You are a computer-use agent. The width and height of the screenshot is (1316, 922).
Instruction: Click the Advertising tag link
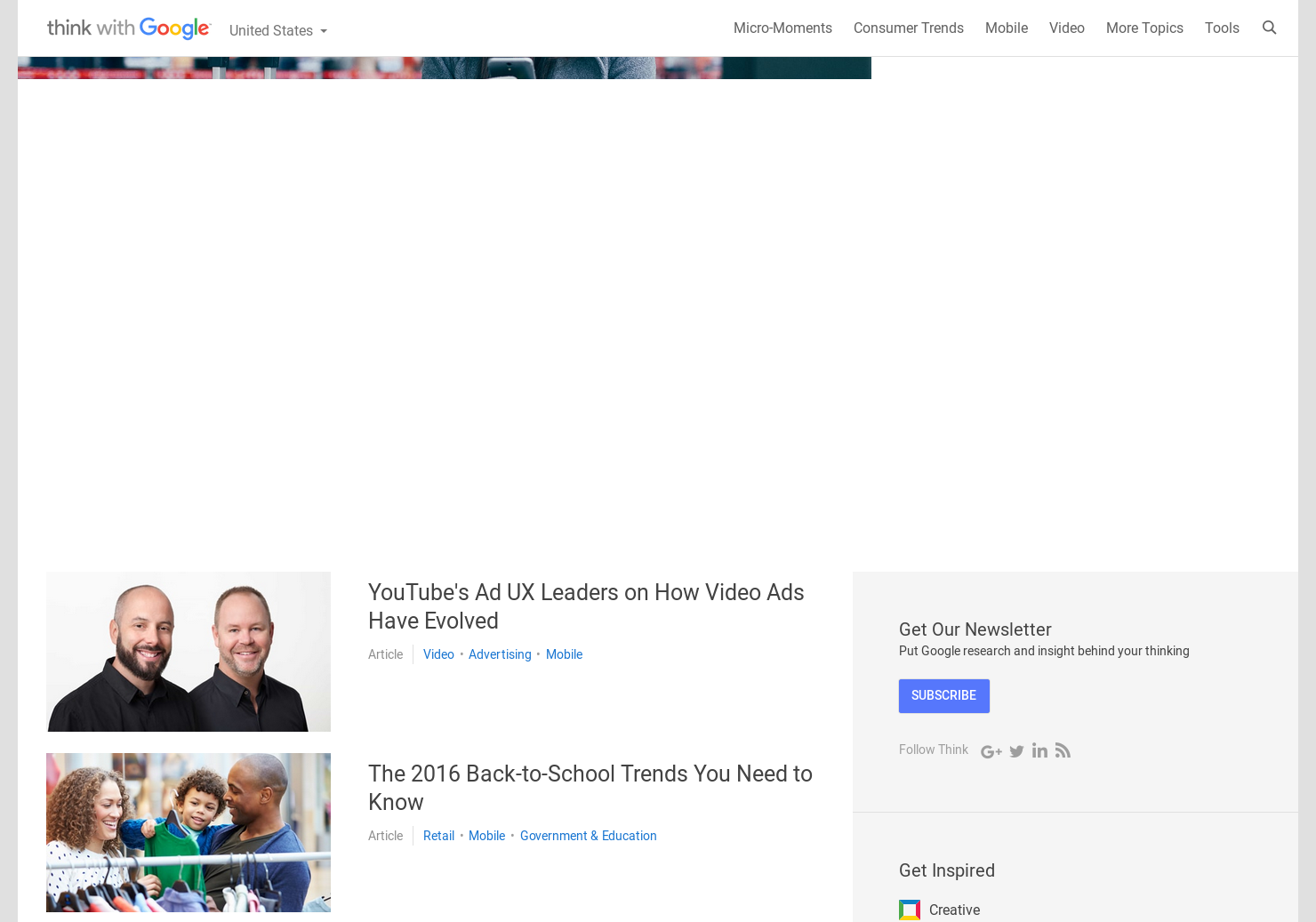(500, 654)
